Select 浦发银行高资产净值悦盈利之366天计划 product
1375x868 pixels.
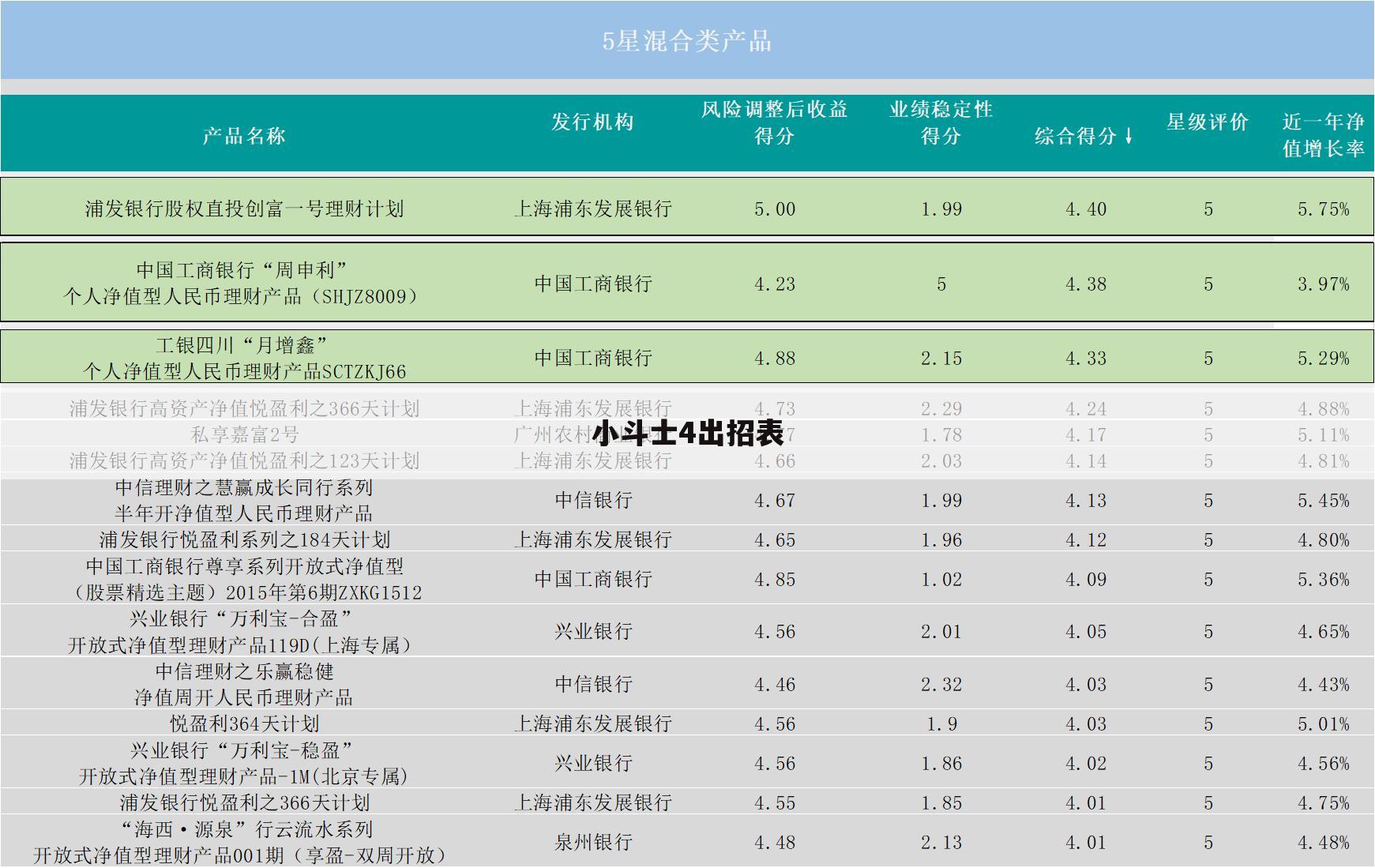(x=244, y=408)
